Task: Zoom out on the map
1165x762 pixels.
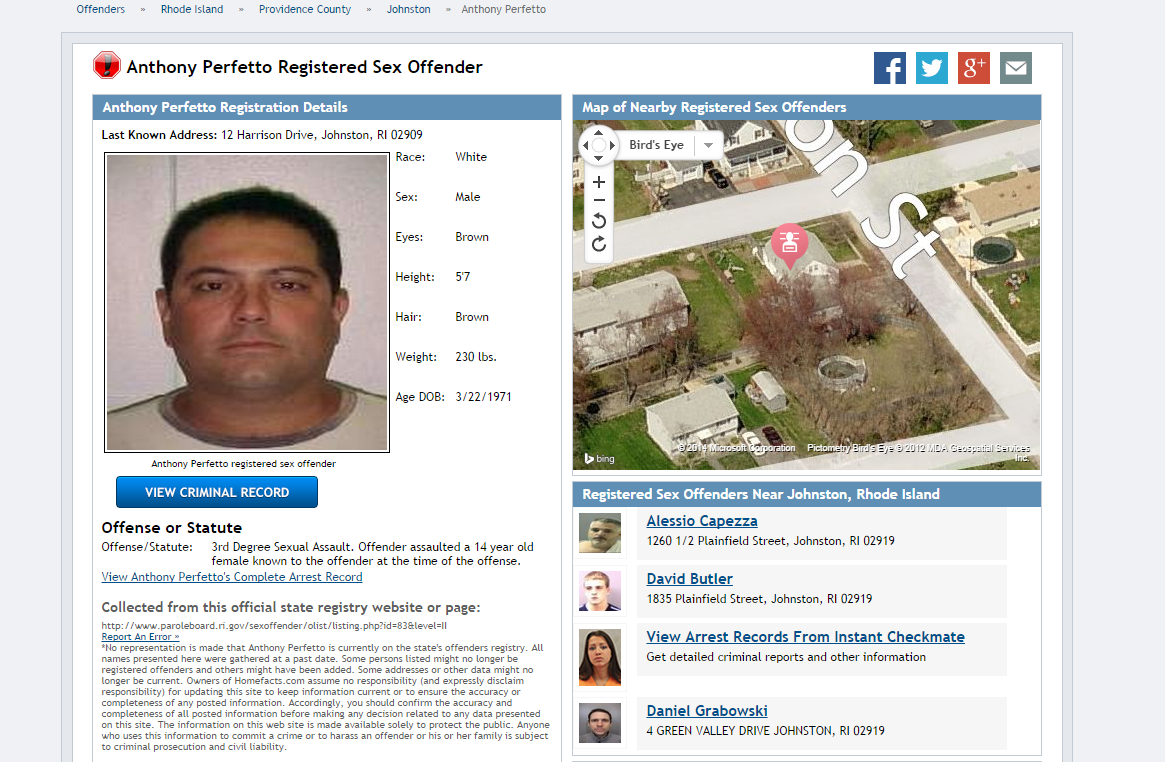Action: click(x=599, y=201)
